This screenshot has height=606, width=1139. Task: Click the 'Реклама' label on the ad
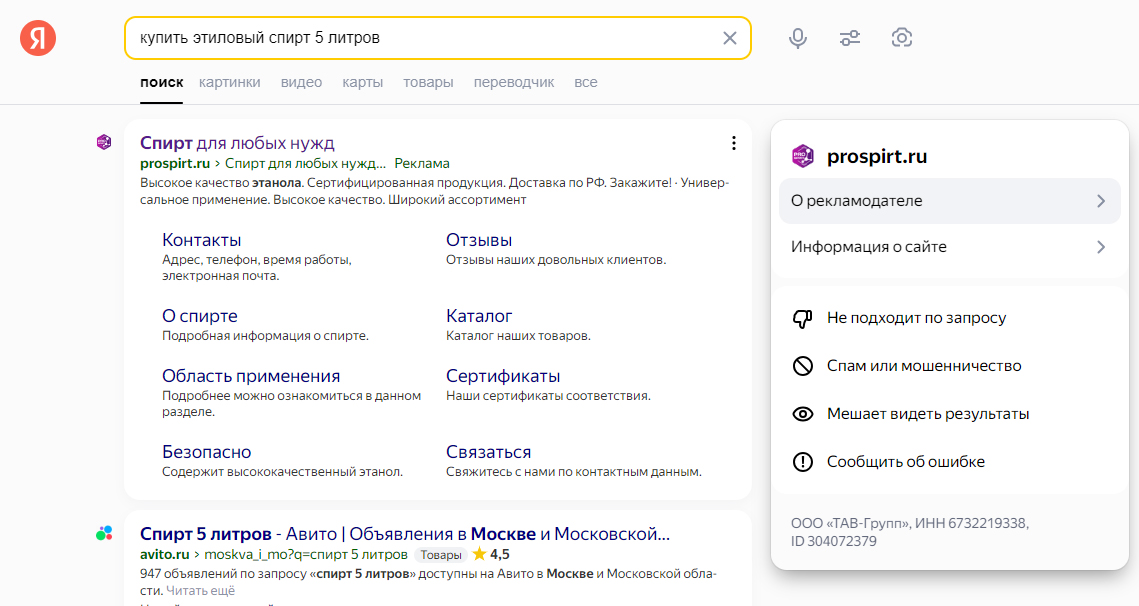(x=422, y=163)
